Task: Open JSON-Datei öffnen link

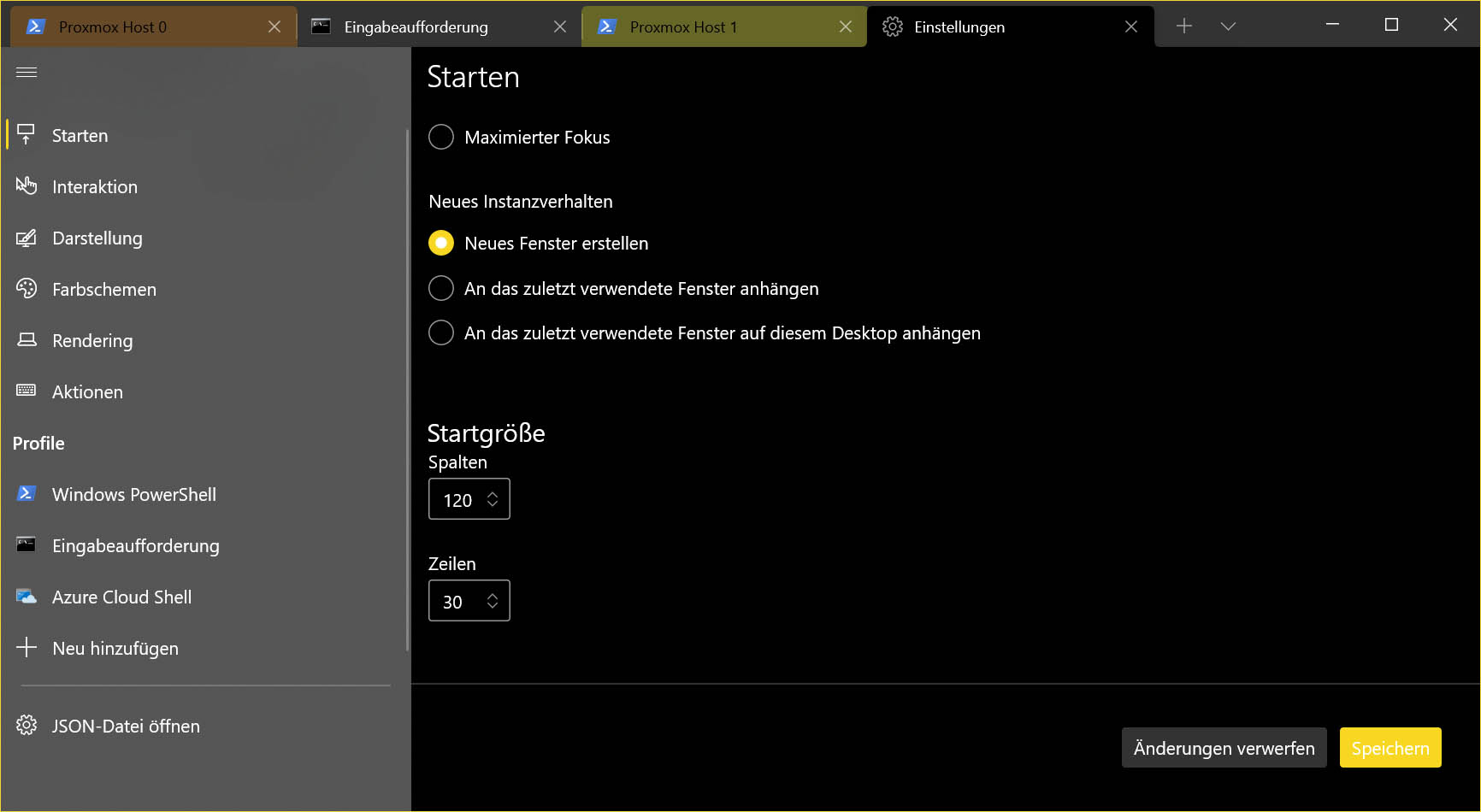Action: pyautogui.click(x=126, y=726)
